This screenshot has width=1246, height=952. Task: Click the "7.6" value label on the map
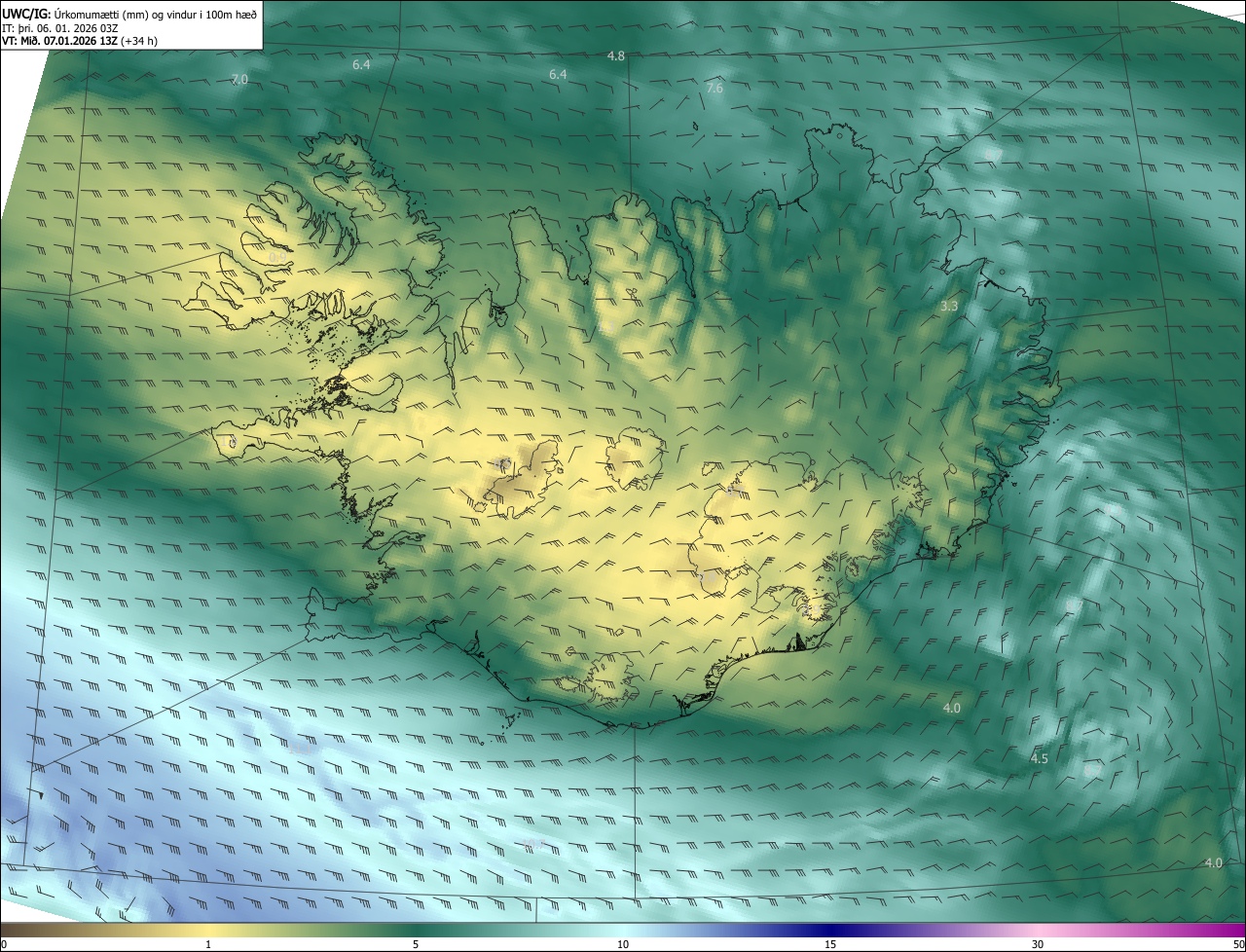coord(715,88)
